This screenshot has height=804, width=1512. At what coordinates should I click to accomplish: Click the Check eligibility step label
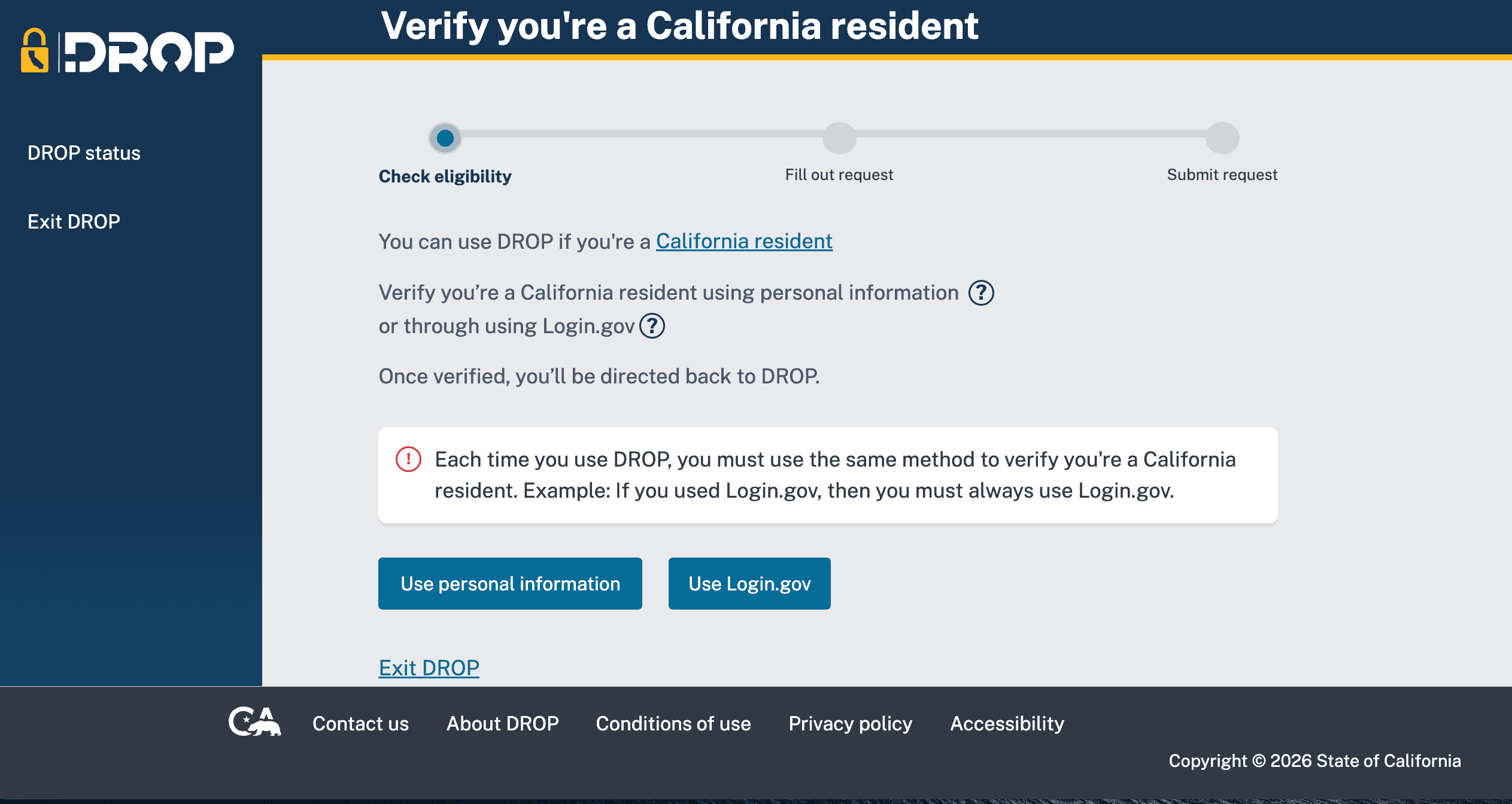point(445,176)
